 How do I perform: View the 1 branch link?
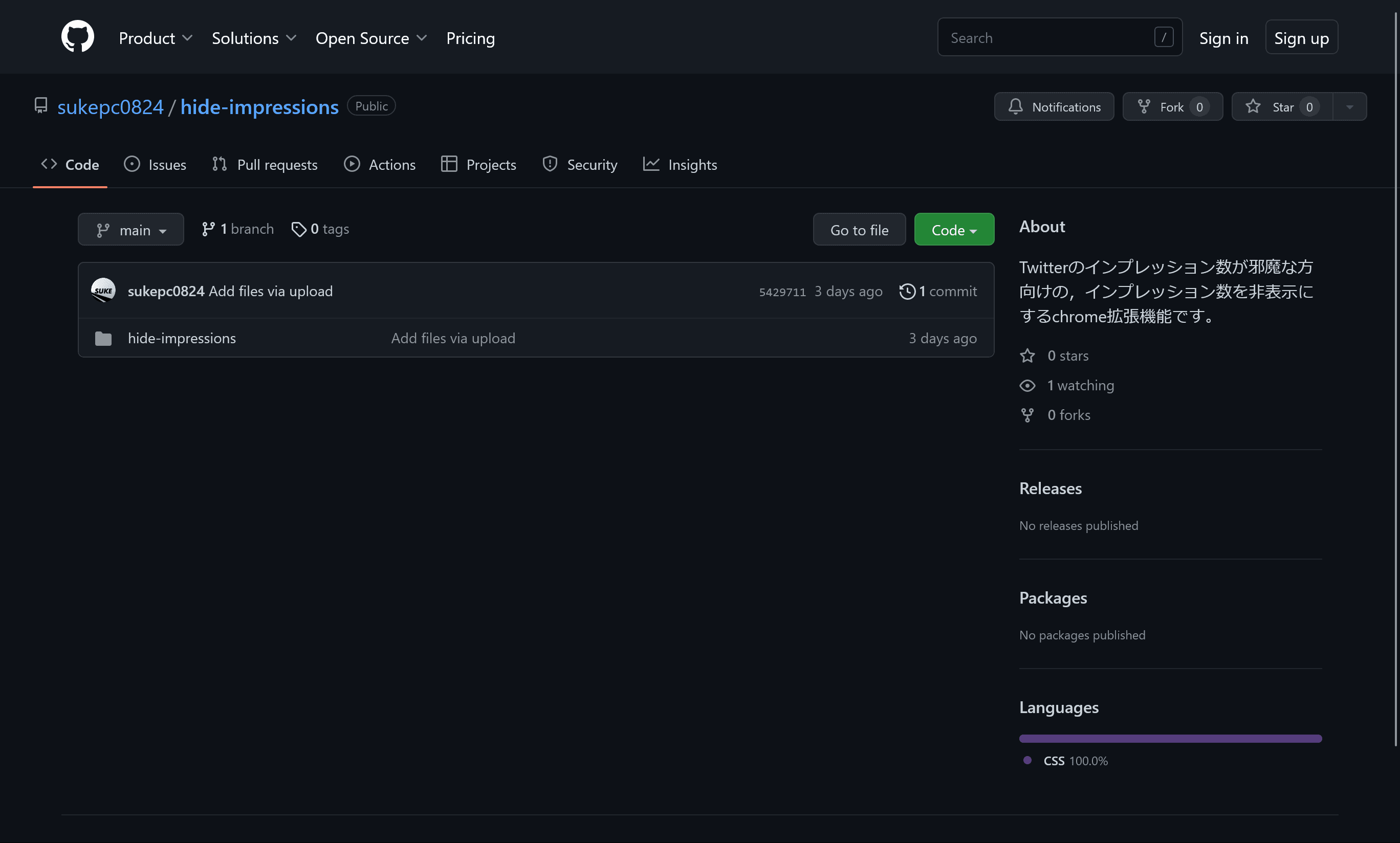tap(237, 229)
